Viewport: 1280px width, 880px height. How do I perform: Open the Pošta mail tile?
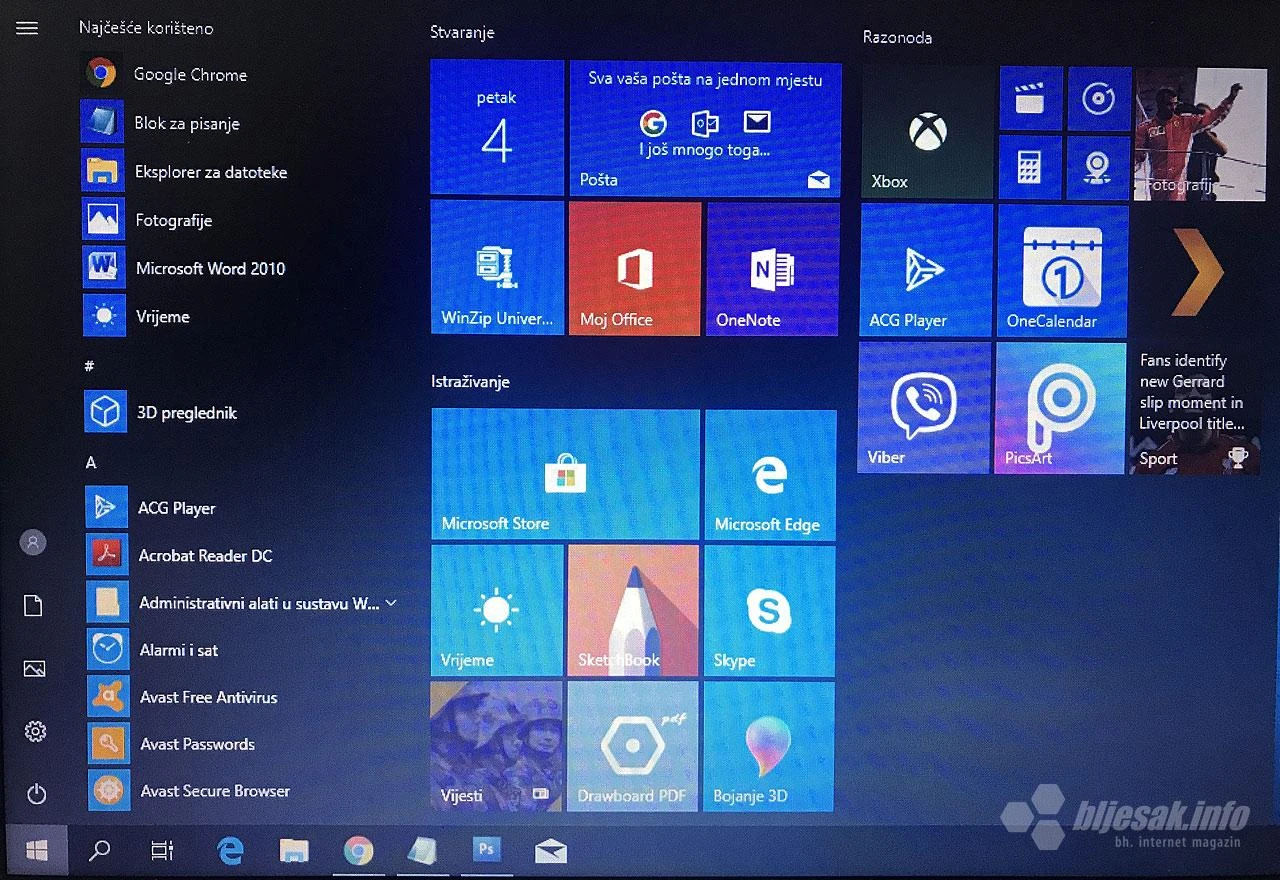coord(705,128)
